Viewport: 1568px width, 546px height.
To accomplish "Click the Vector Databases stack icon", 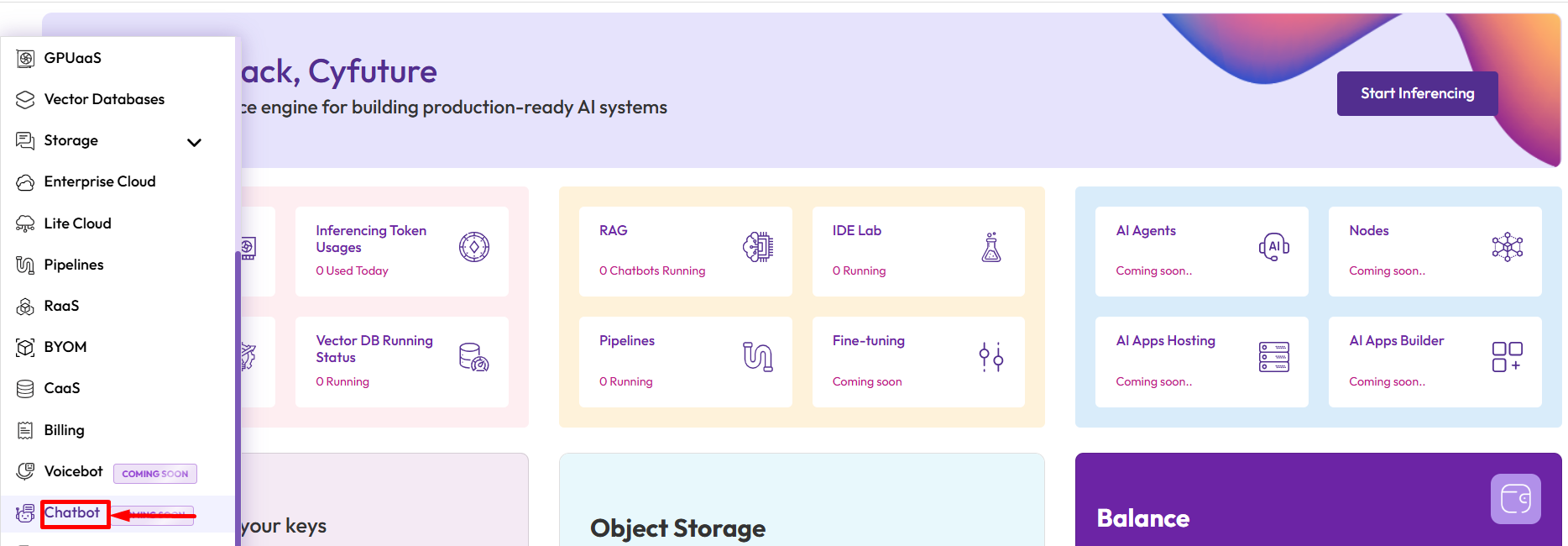I will tap(25, 99).
